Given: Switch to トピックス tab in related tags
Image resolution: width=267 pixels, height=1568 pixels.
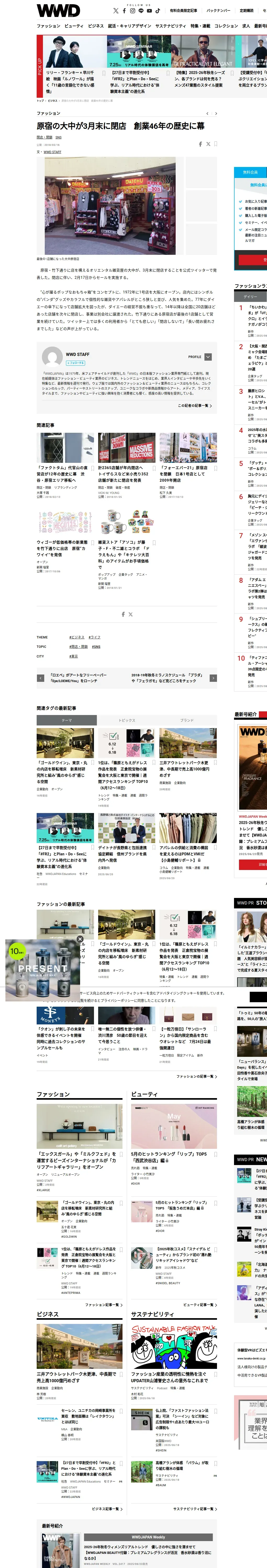Looking at the screenshot, I should click(127, 720).
